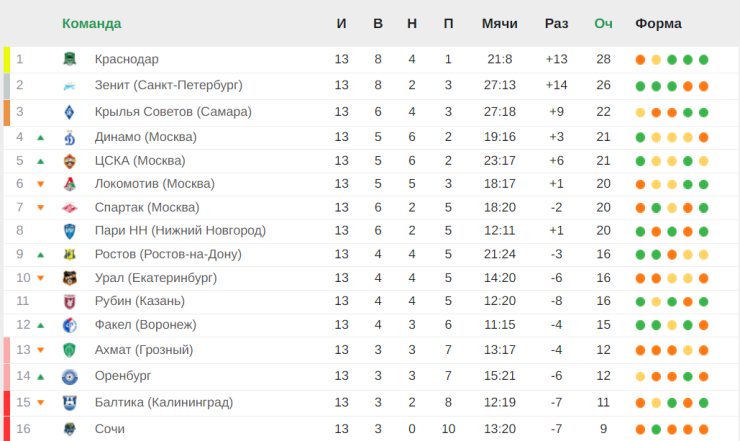Click the Форма column header
The width and height of the screenshot is (740, 441).
tap(658, 24)
